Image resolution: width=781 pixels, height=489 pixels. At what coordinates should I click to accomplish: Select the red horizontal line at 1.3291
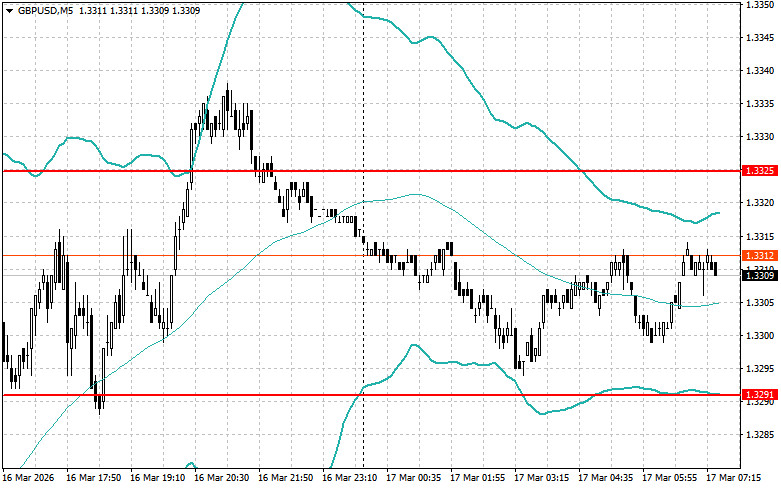pyautogui.click(x=371, y=395)
